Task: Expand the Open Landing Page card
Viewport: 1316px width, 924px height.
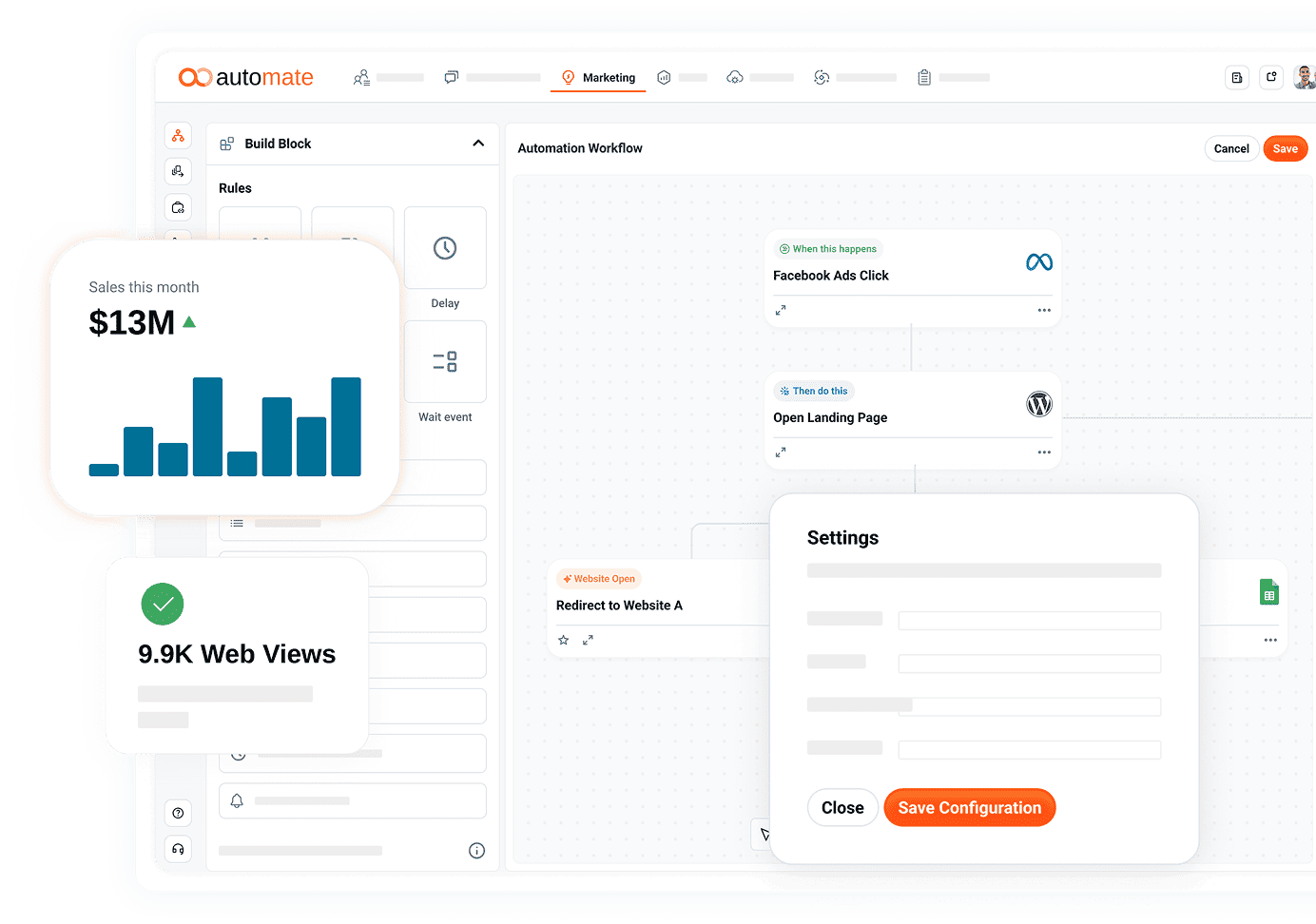Action: tap(781, 452)
